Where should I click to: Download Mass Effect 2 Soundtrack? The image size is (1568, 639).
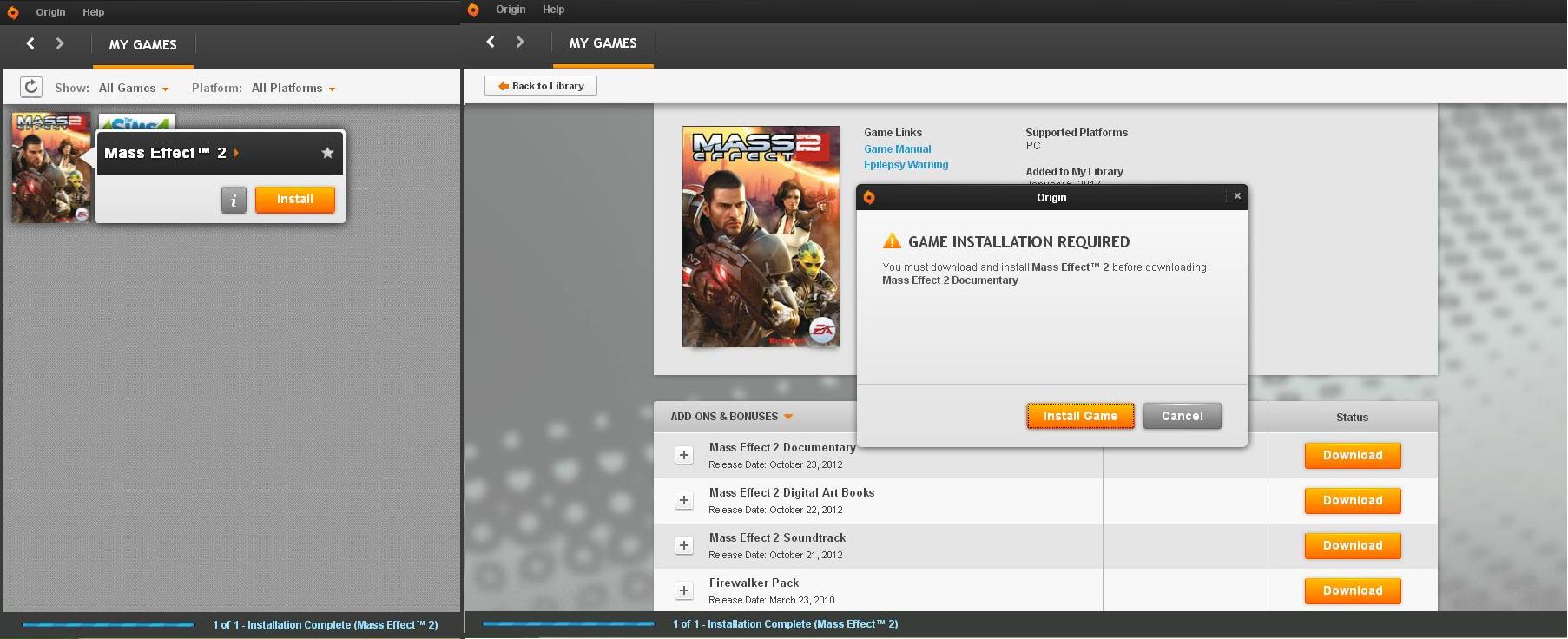tap(1353, 545)
